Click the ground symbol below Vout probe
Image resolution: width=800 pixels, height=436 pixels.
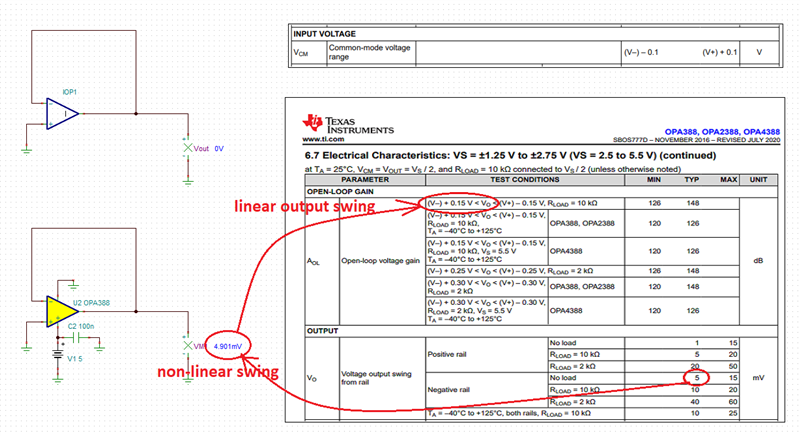188,181
